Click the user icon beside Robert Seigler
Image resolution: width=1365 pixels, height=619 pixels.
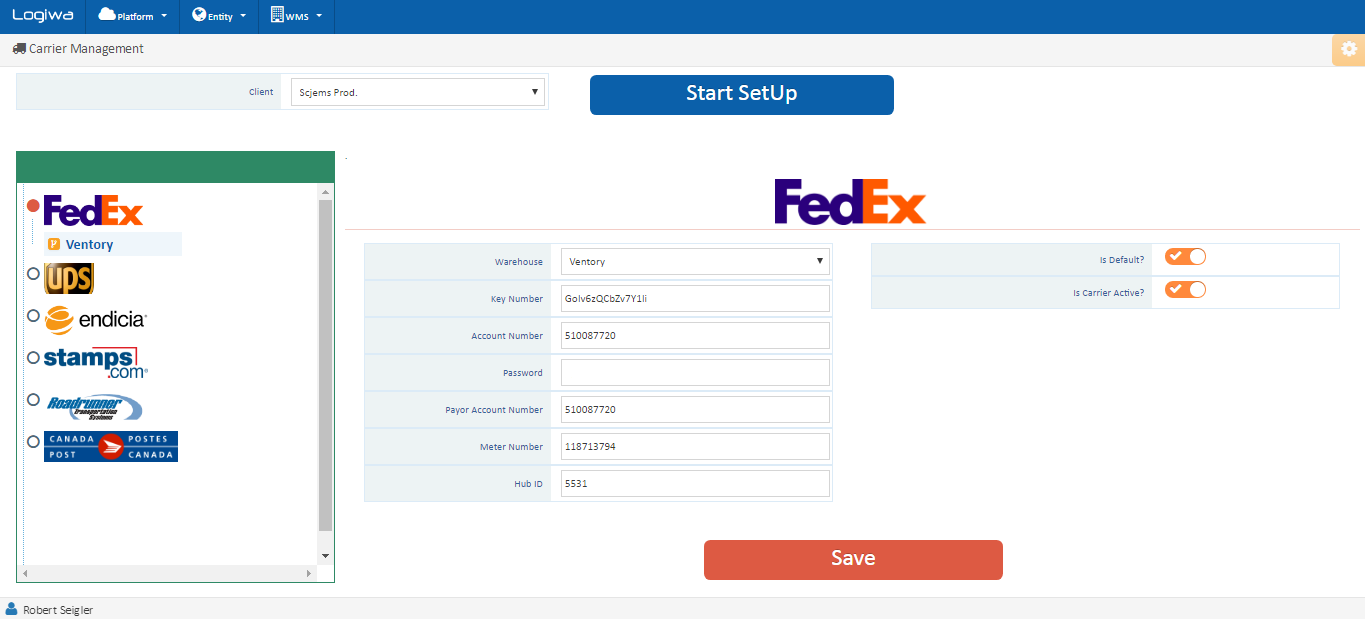point(12,609)
